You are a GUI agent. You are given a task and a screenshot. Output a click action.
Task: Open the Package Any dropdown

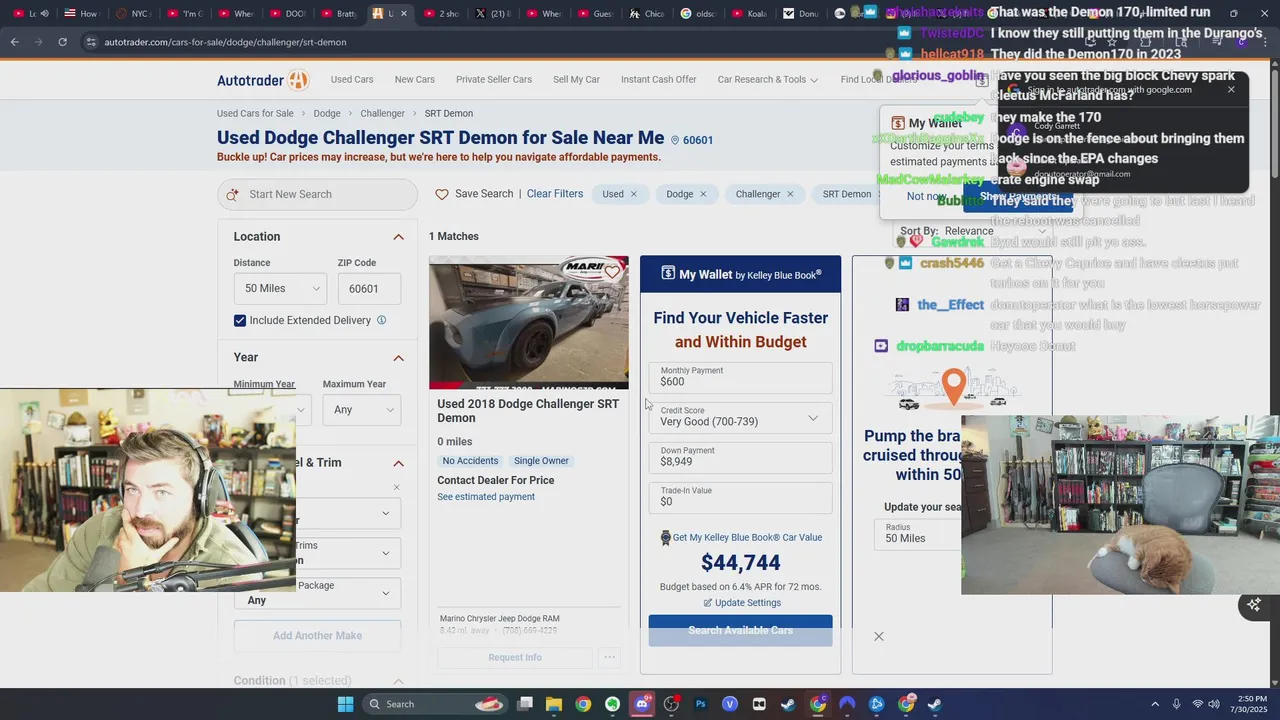pyautogui.click(x=318, y=593)
